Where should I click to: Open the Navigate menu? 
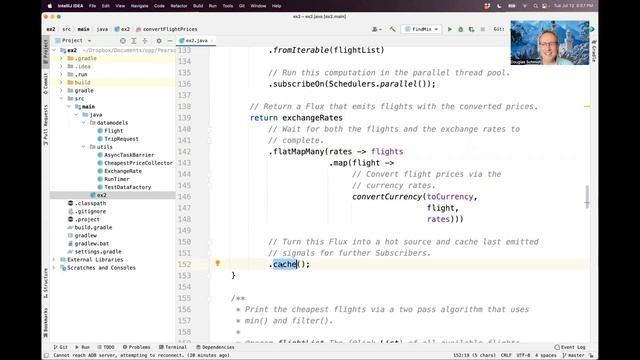(140, 6)
